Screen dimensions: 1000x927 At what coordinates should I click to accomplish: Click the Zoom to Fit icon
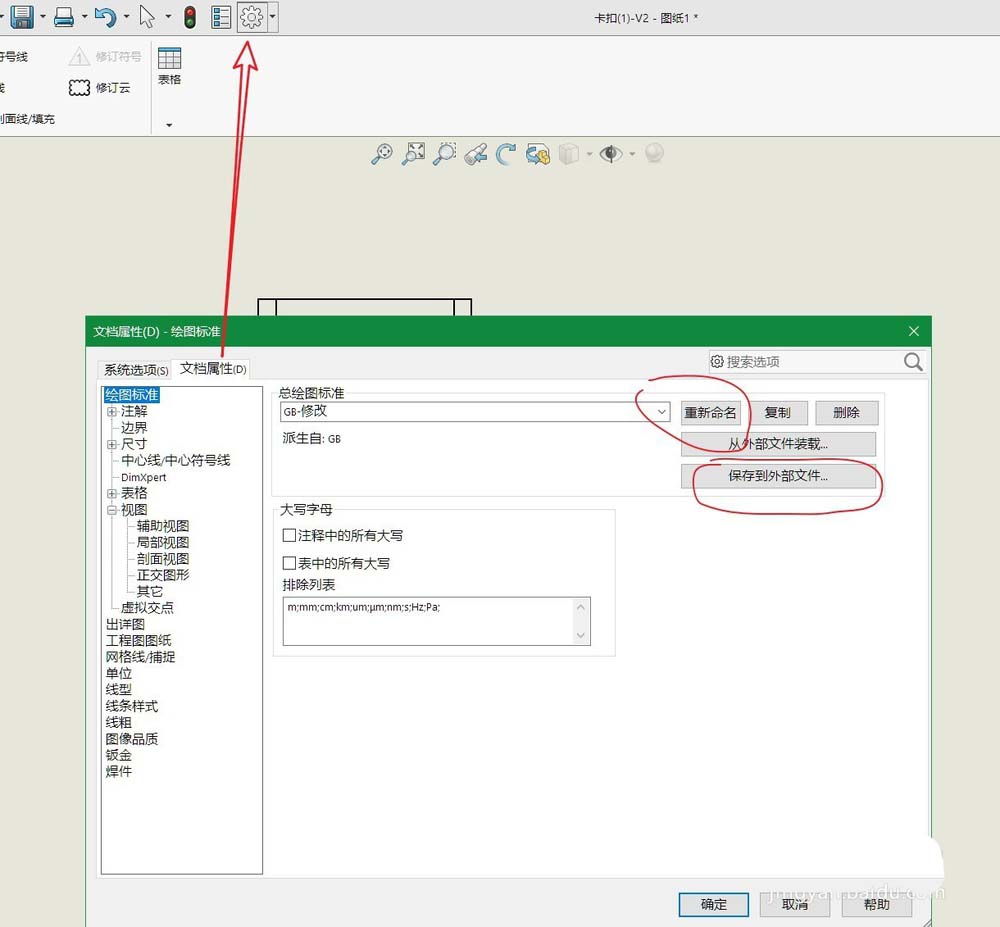point(413,153)
